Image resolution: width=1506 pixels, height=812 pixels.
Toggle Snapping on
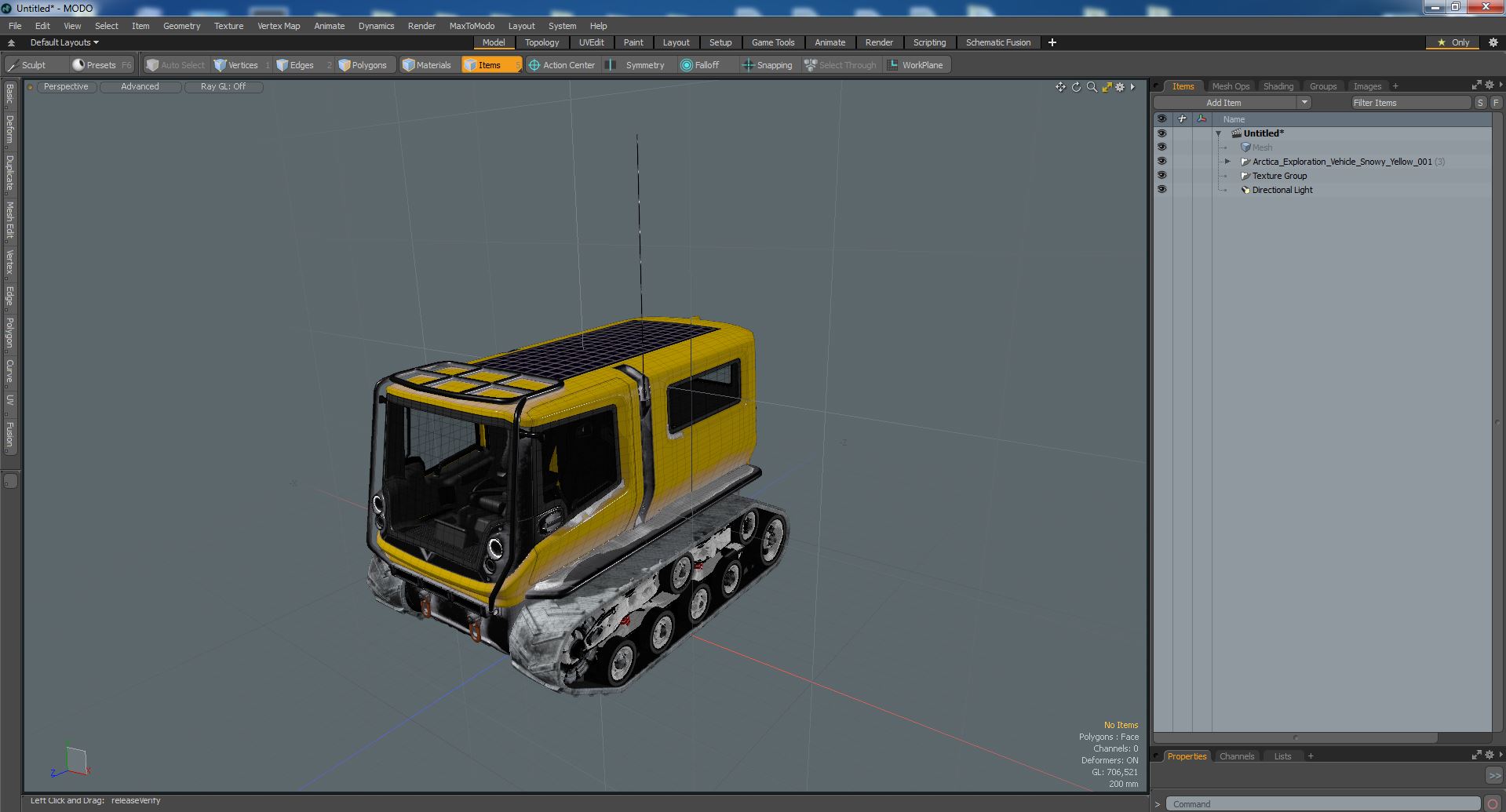tap(768, 65)
